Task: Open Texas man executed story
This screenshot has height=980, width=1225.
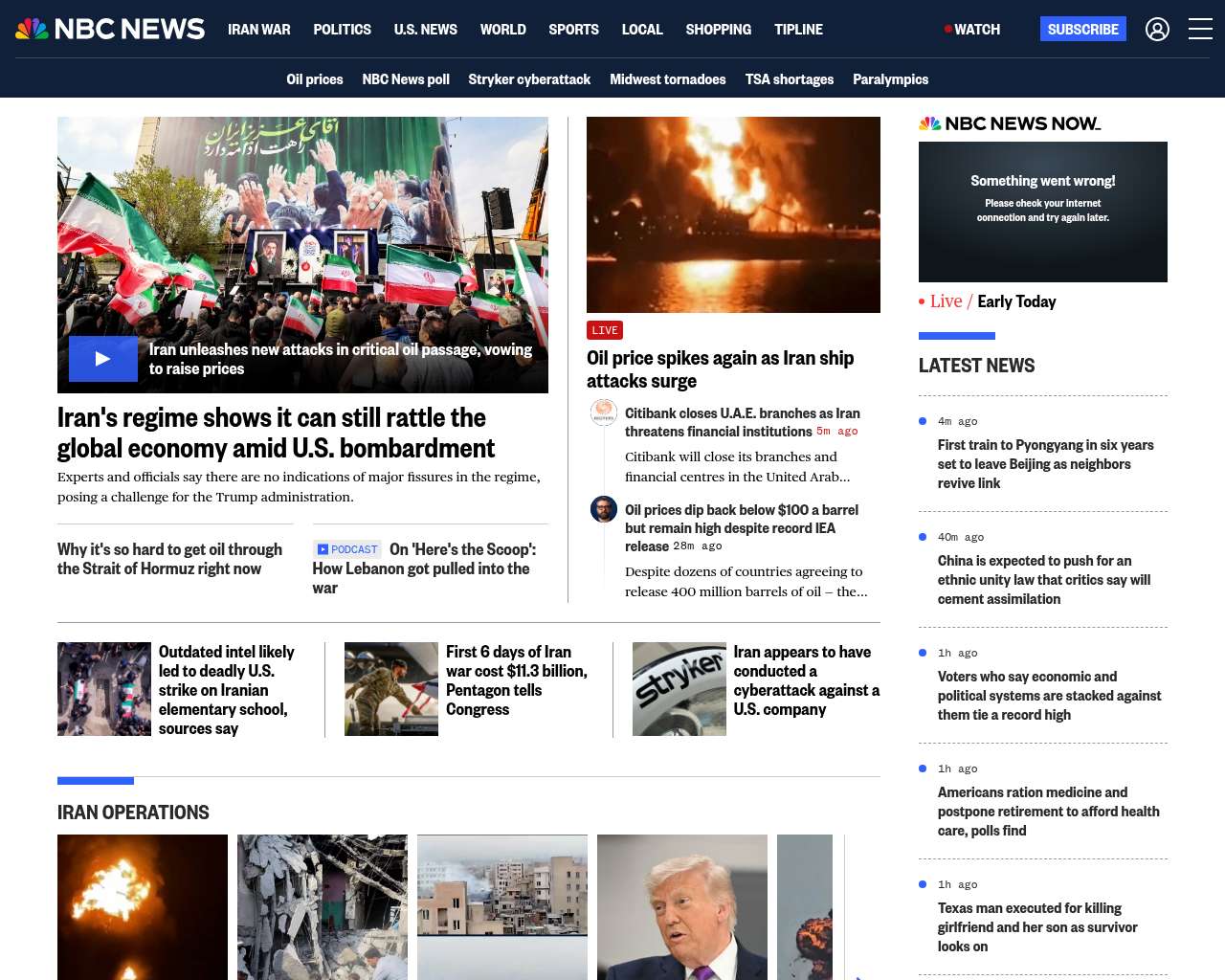Action: pyautogui.click(x=1037, y=927)
